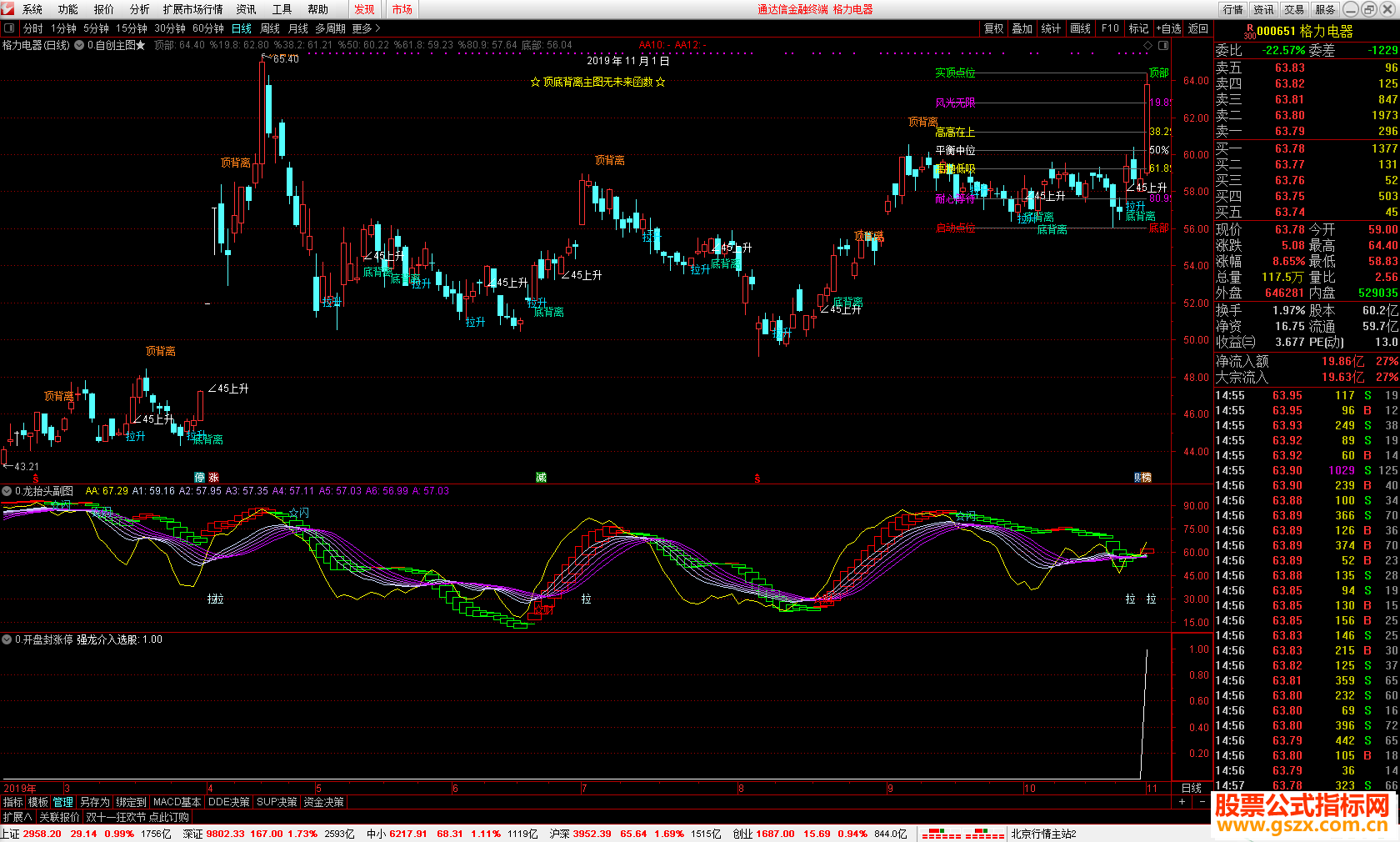Click the 日线 period label on time axis

[x=1192, y=788]
